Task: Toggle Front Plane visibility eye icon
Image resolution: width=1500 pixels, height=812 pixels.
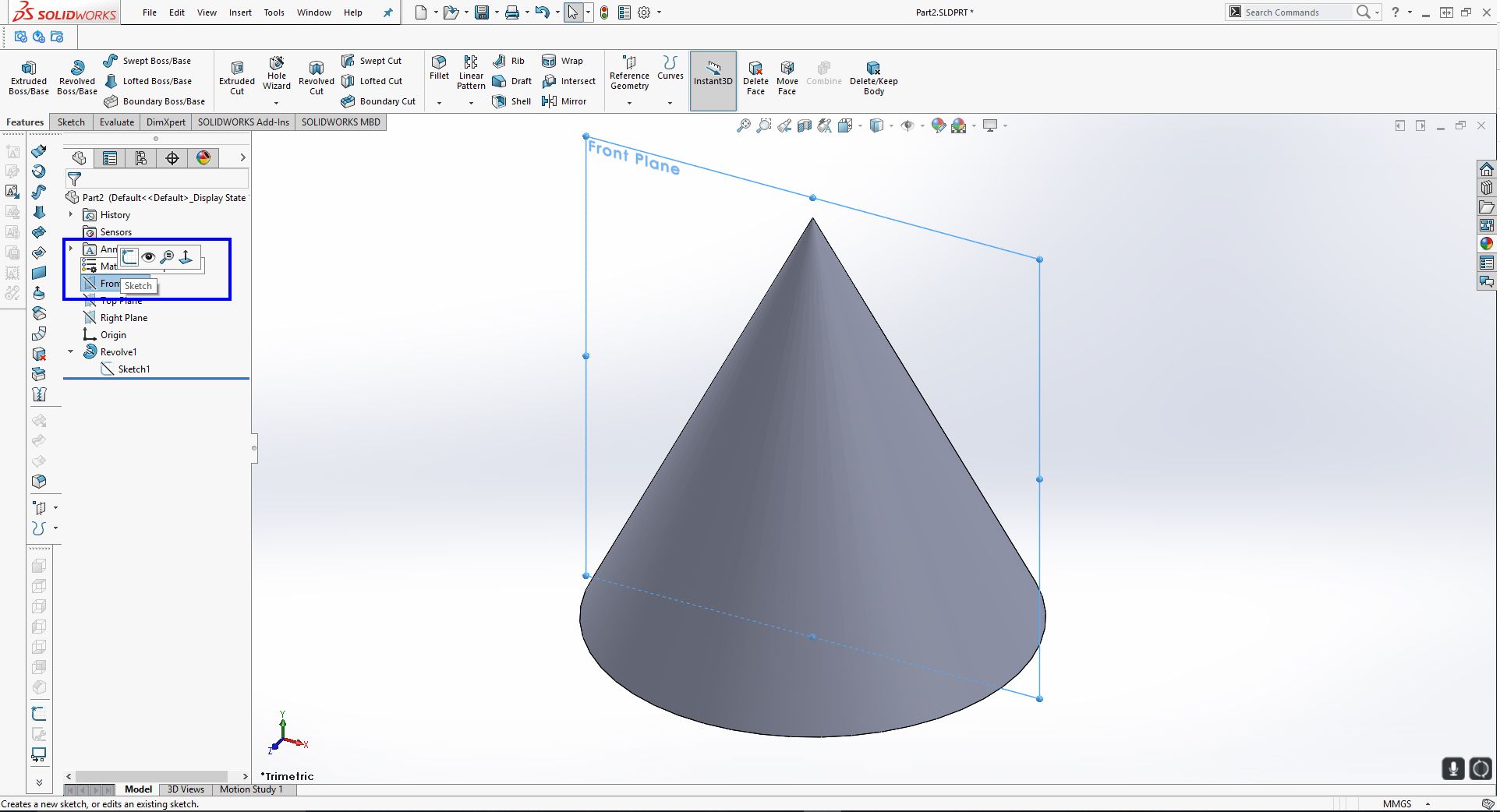Action: pos(148,256)
